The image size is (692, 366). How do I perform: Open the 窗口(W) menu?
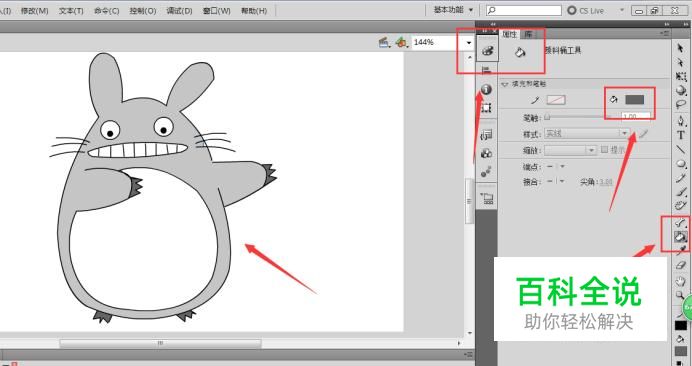tap(216, 11)
